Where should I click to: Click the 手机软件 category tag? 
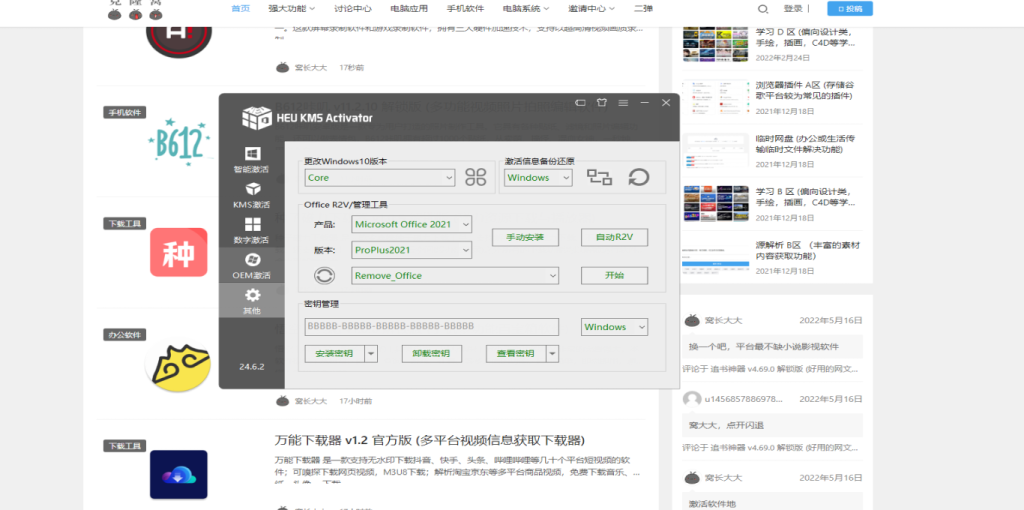click(x=125, y=112)
